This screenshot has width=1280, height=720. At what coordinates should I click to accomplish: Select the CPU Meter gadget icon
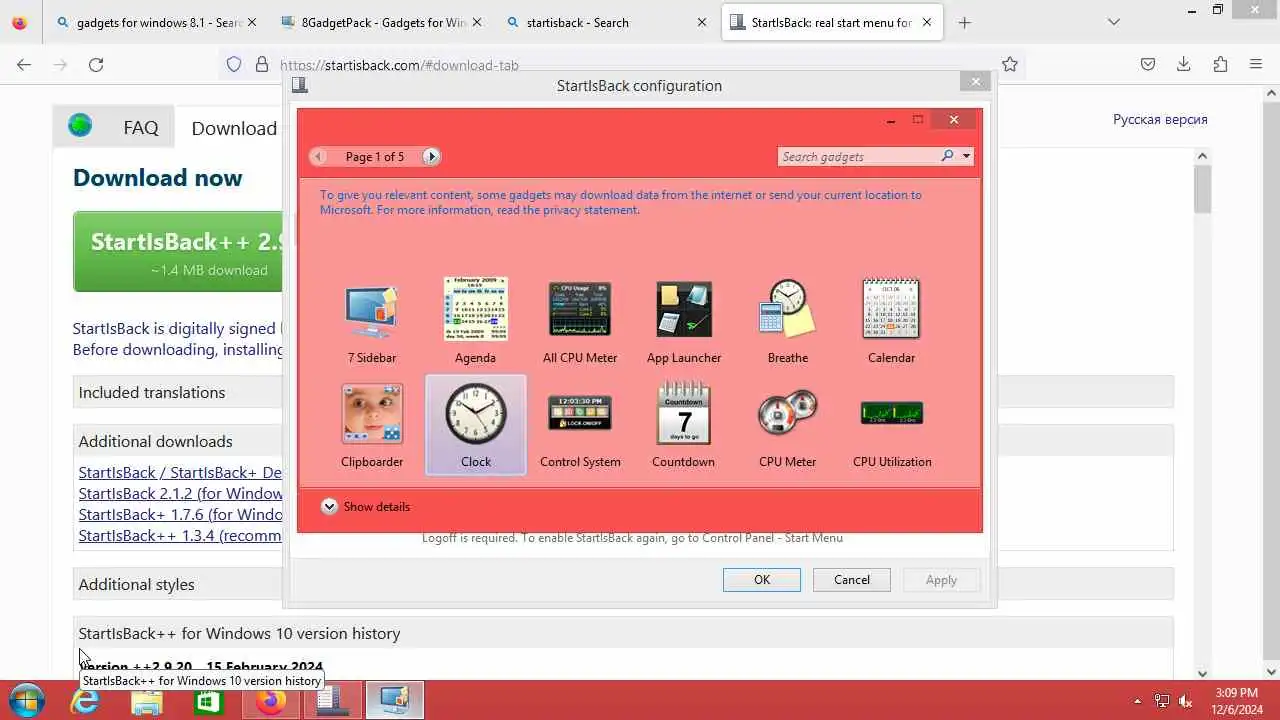coord(787,414)
